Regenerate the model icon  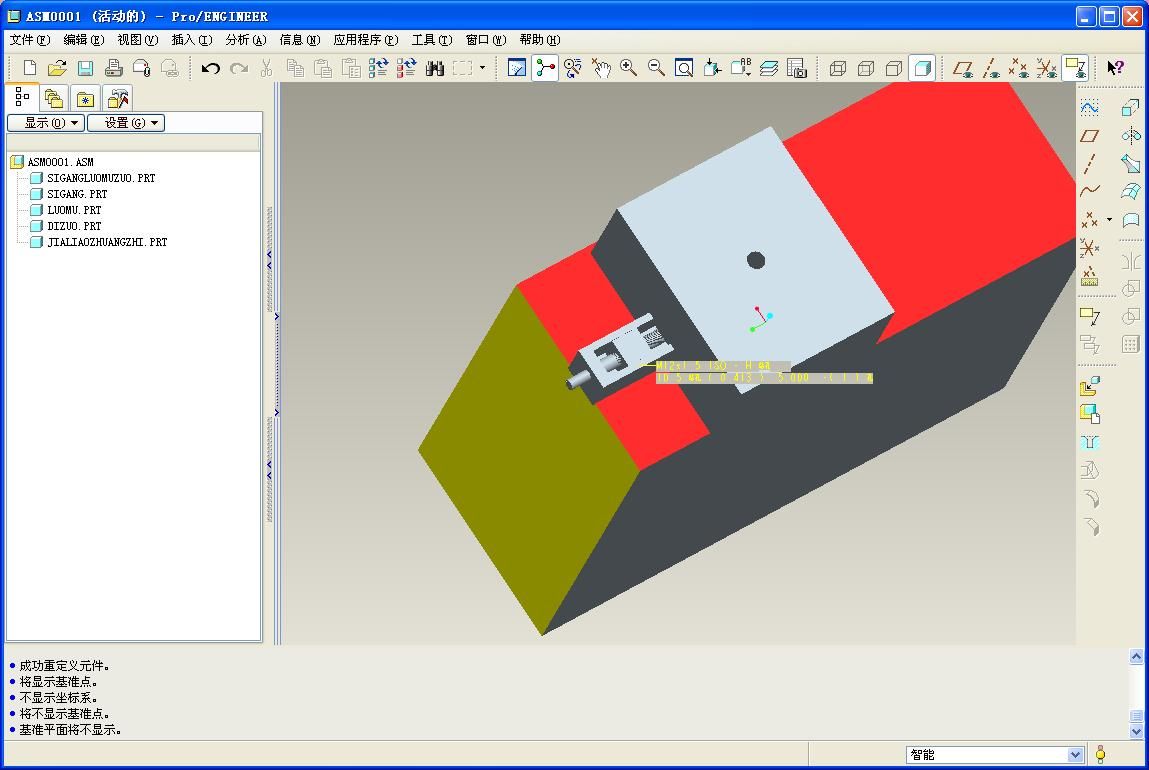point(379,68)
